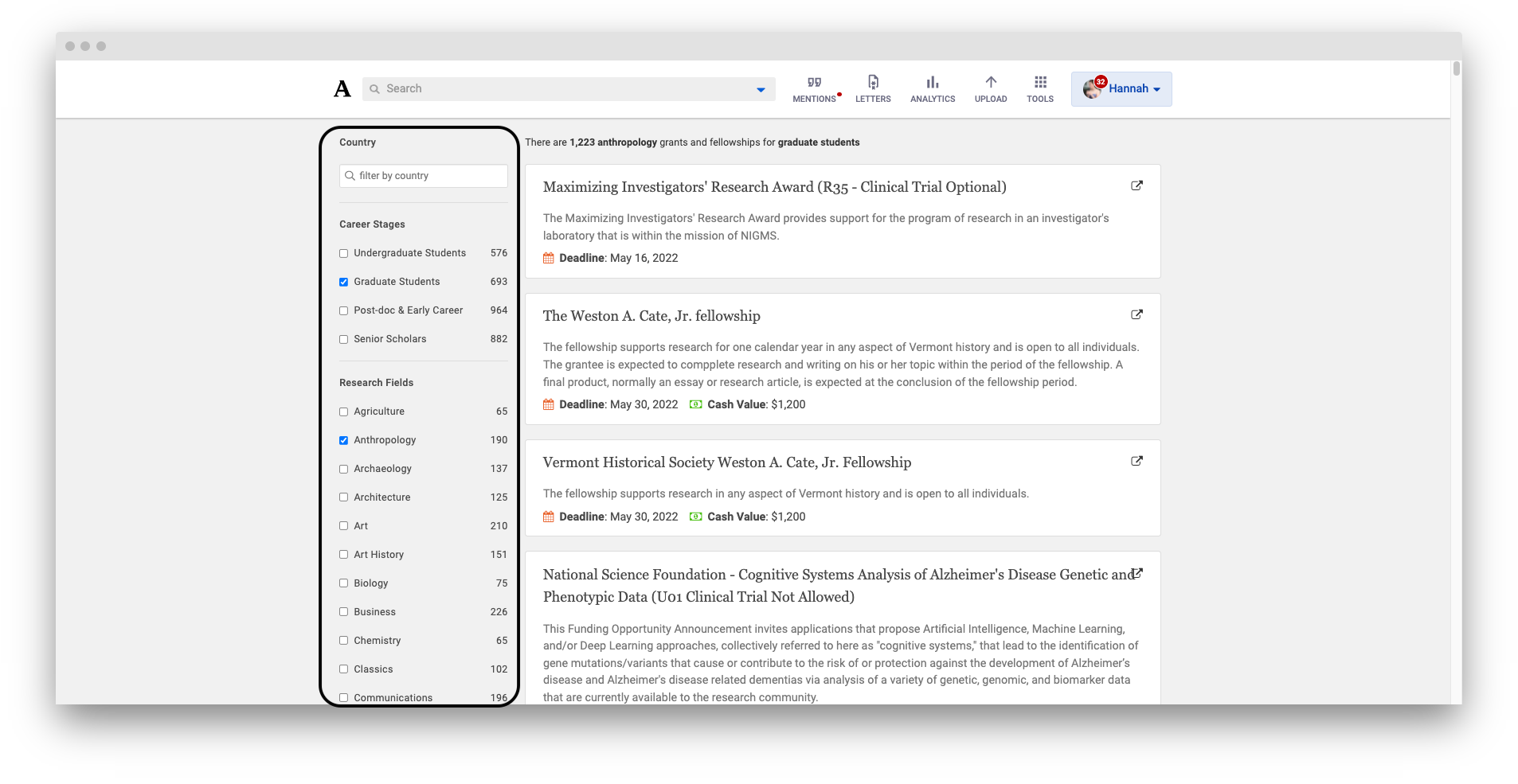Open external link for National Science Foundation grant
This screenshot has width=1518, height=784.
click(1138, 573)
